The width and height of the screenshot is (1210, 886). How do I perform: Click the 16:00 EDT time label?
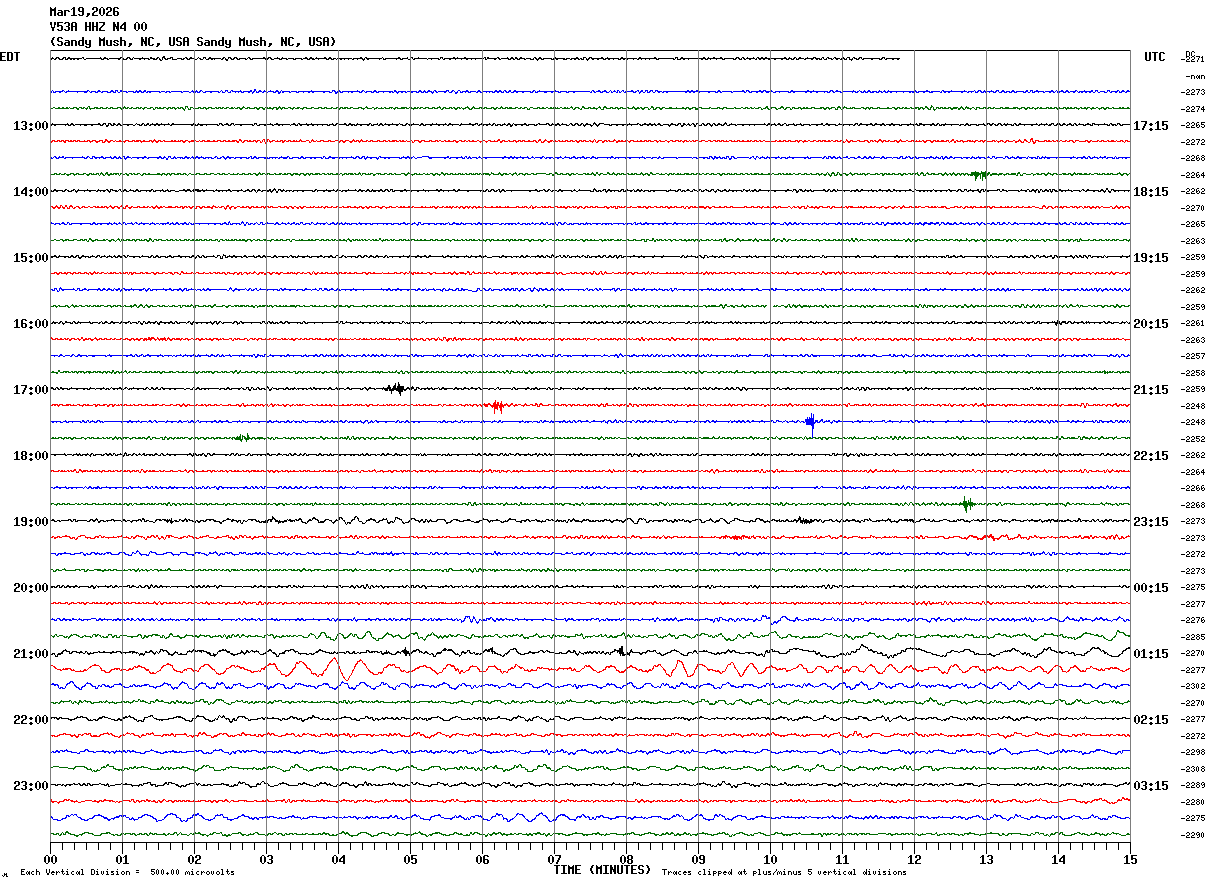[x=30, y=324]
